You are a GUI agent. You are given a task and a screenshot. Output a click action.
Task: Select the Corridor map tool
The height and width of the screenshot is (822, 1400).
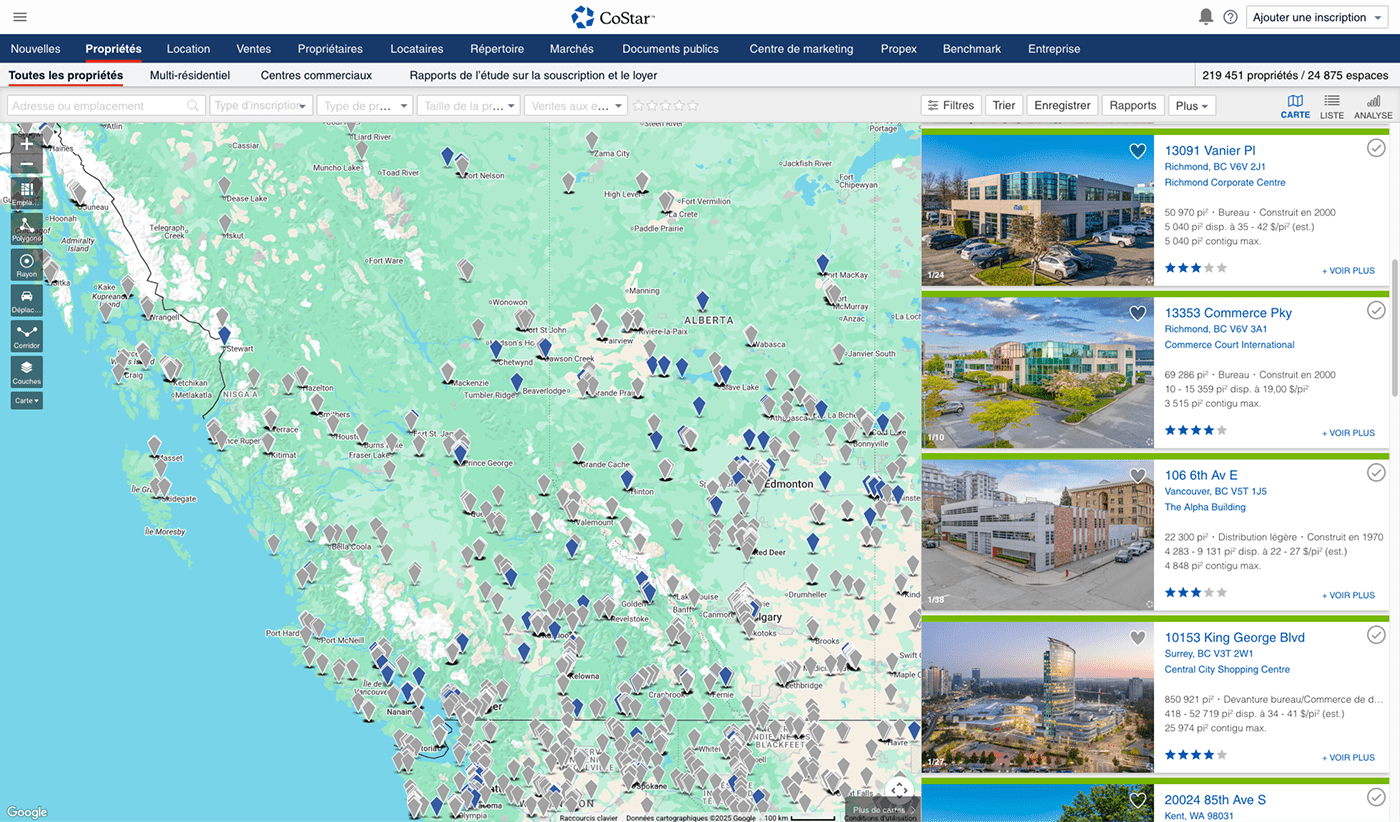click(26, 335)
